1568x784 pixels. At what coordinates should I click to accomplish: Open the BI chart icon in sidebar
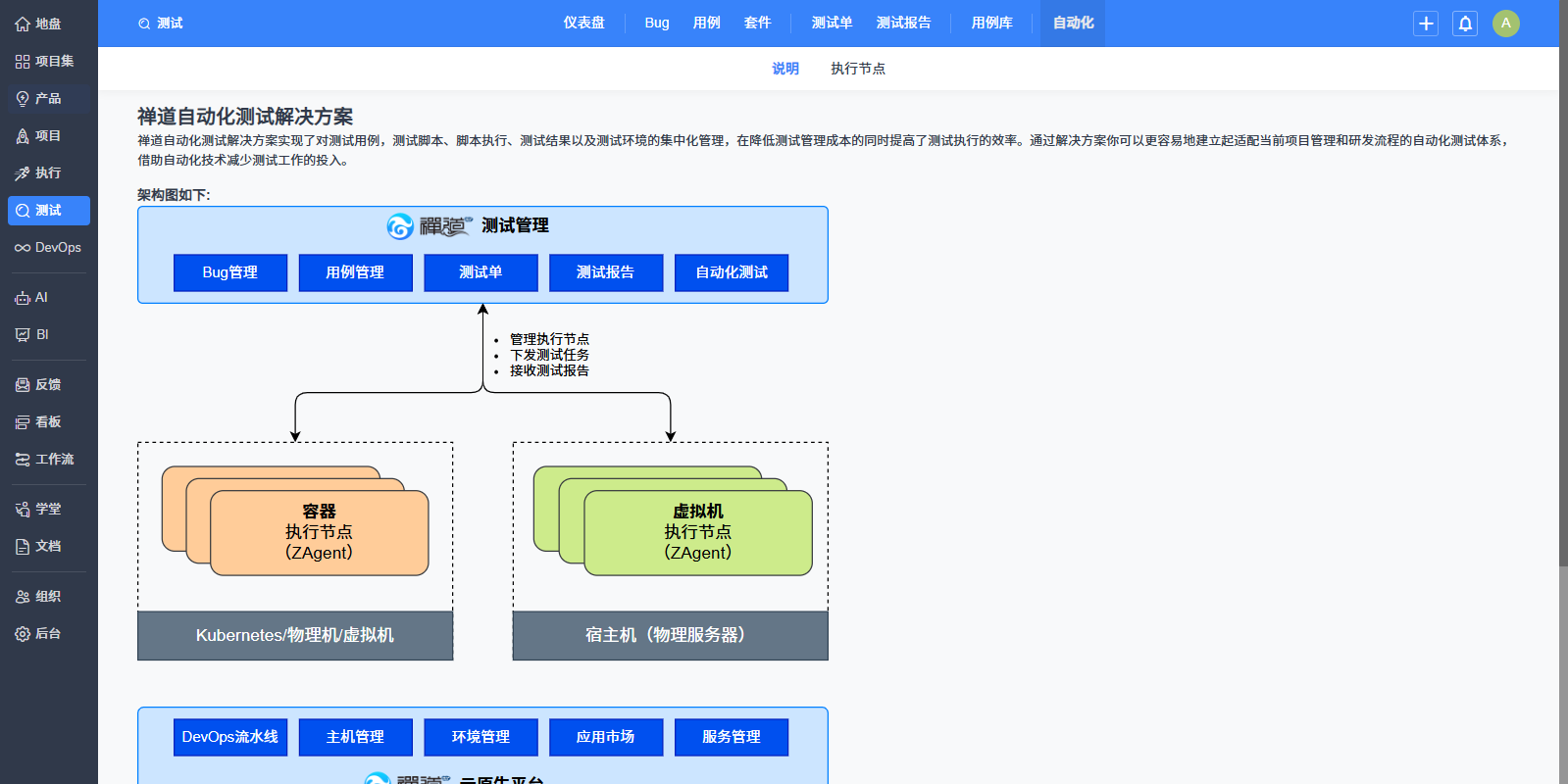(x=23, y=335)
